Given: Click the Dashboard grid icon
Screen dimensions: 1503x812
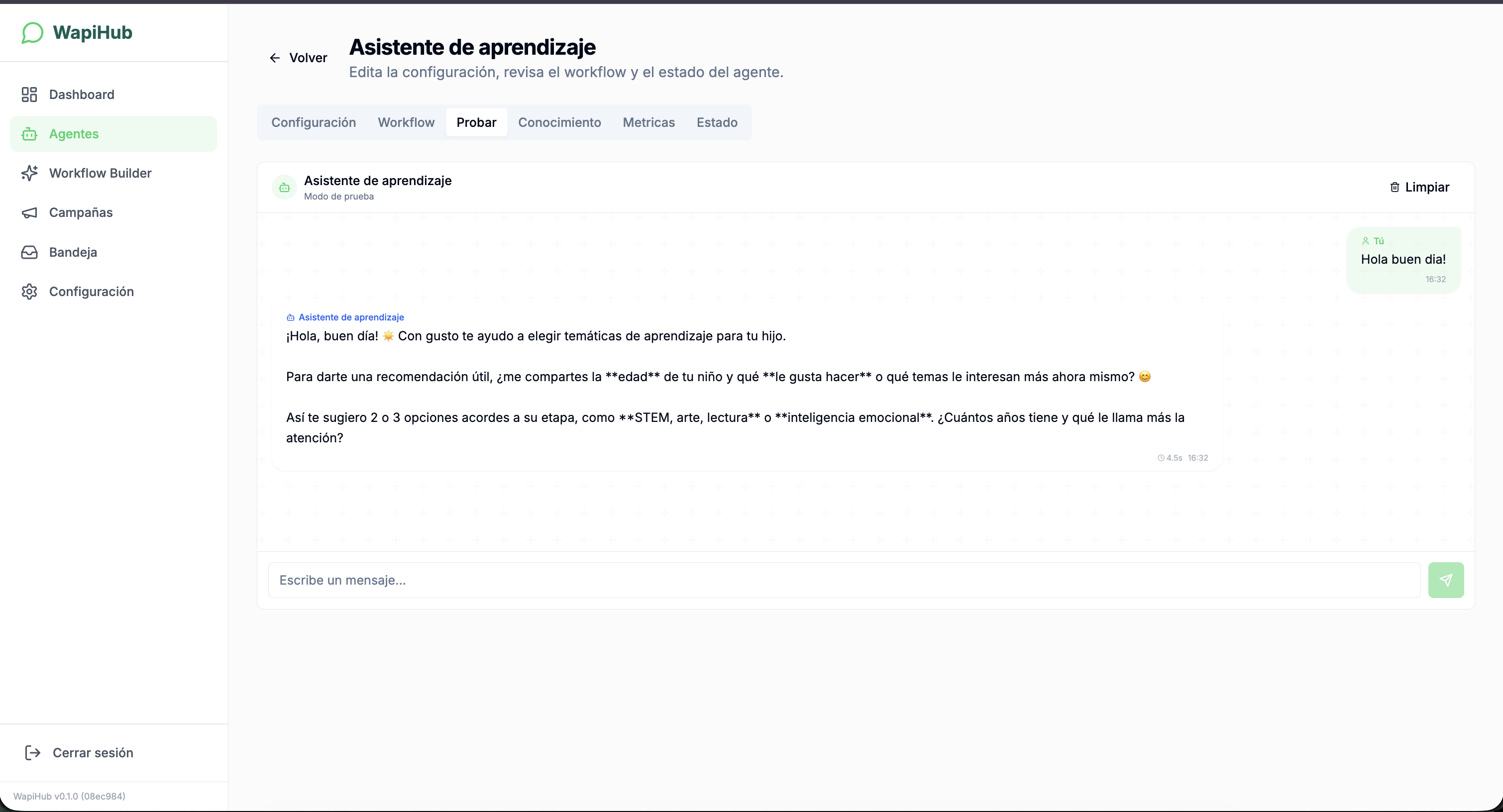Looking at the screenshot, I should [29, 95].
